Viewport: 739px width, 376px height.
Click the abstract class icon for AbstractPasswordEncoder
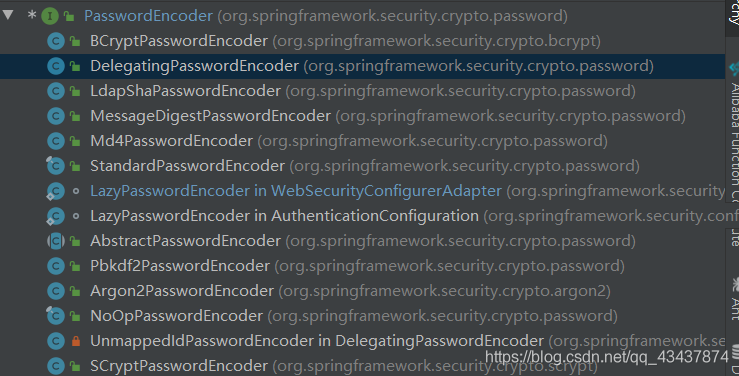pyautogui.click(x=56, y=241)
